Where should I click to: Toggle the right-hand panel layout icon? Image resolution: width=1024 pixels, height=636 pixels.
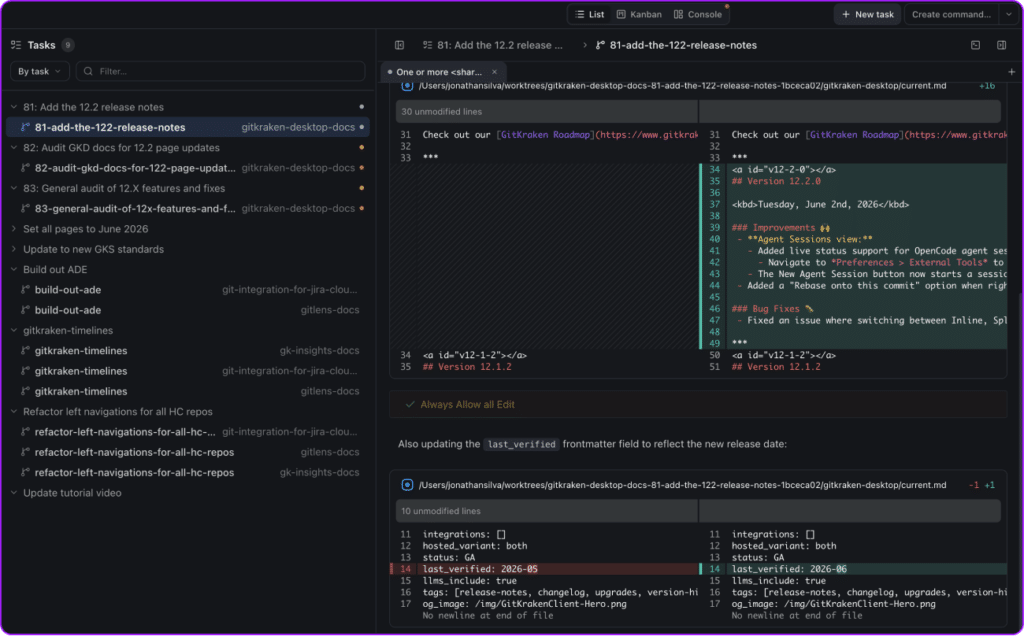1002,45
